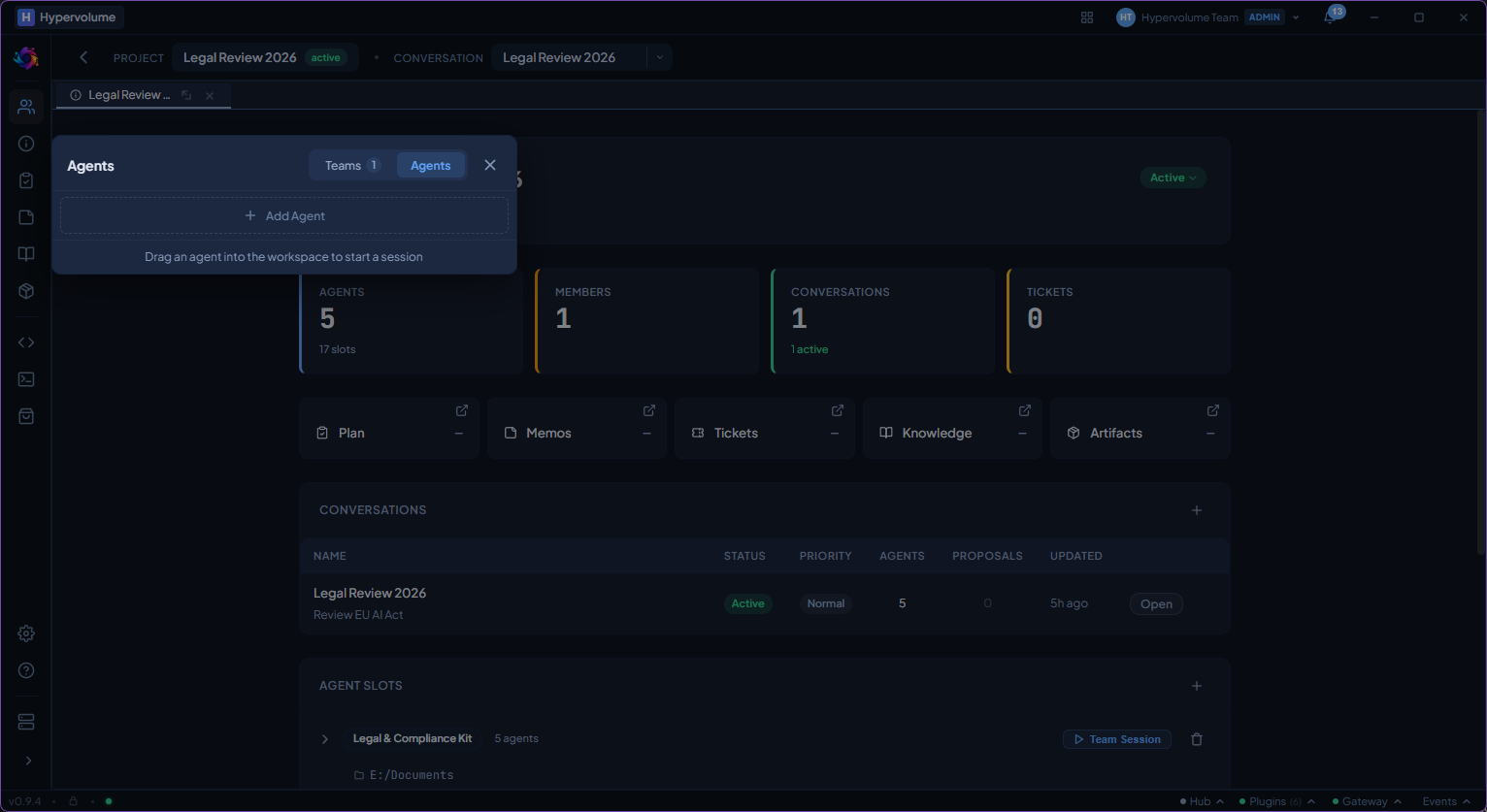The height and width of the screenshot is (812, 1487).
Task: Open the Memos card
Action: (578, 428)
